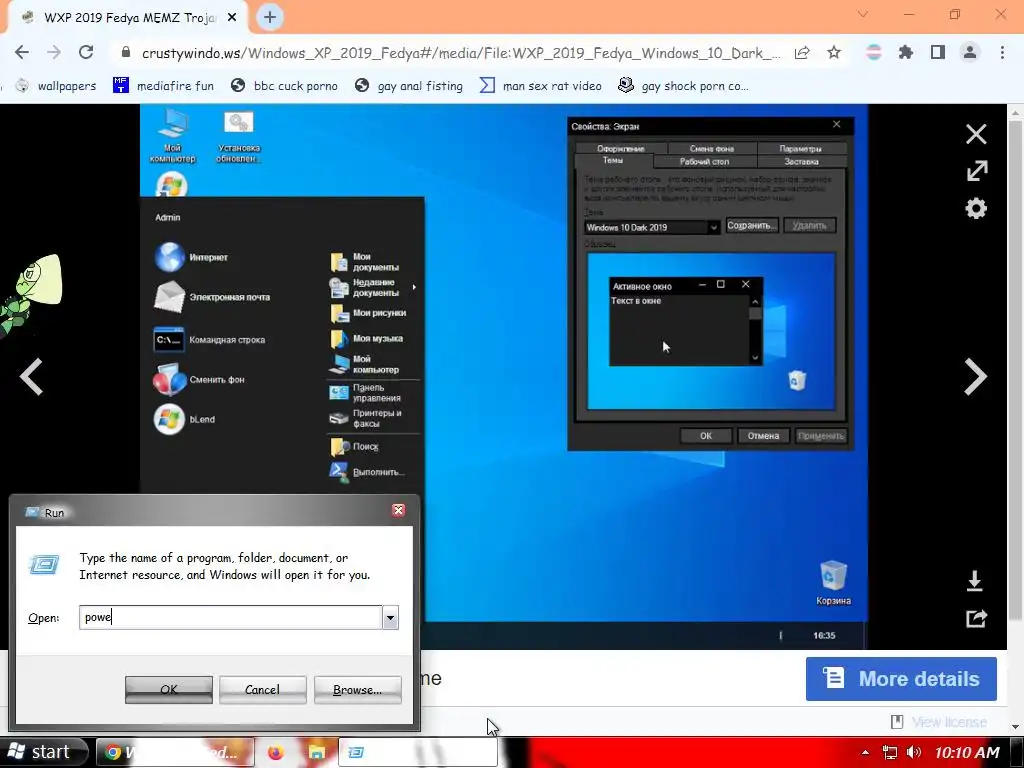Focus the Open text field in Run
Viewport: 1024px width, 768px height.
click(x=230, y=617)
